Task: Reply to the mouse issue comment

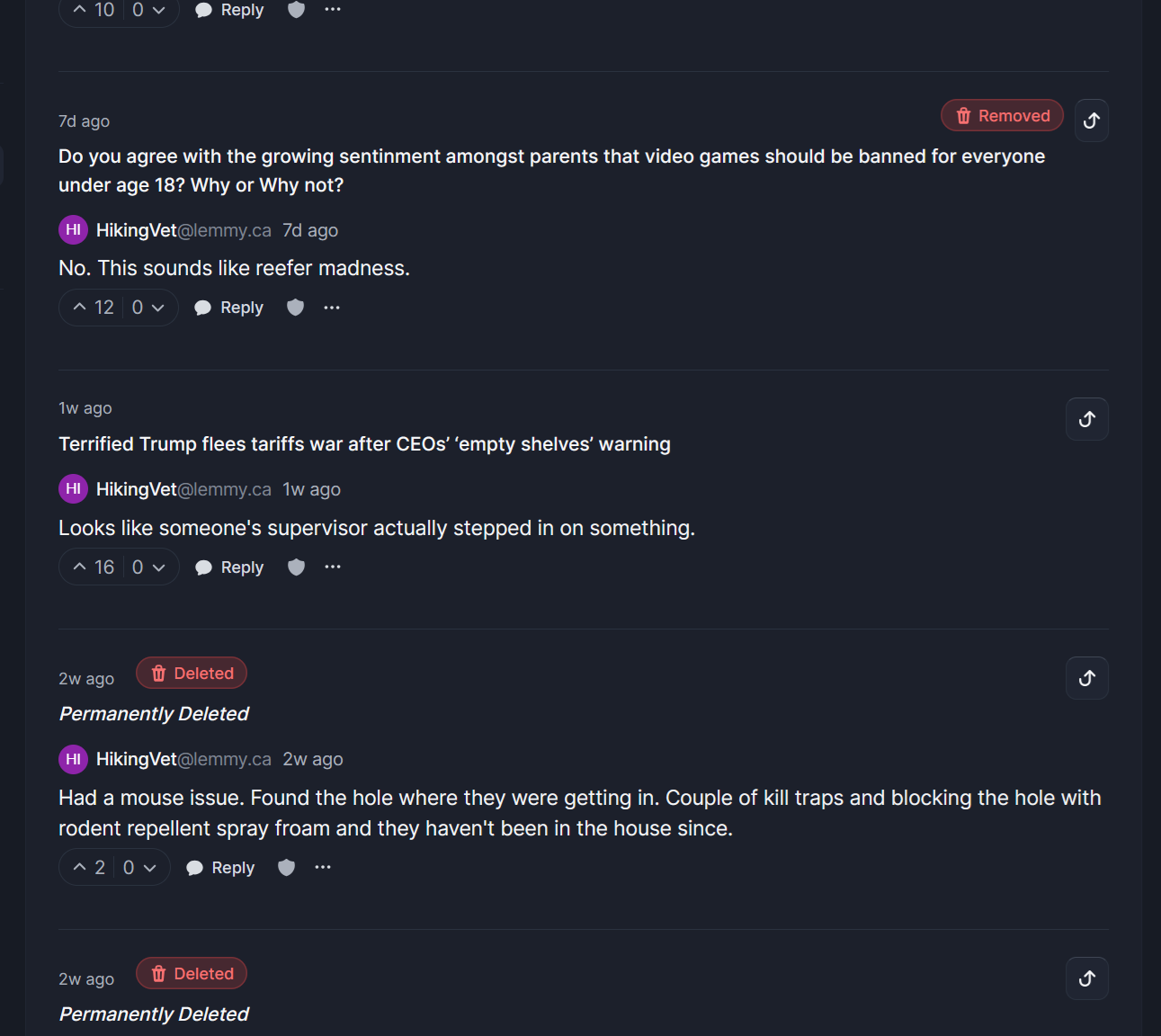Action: point(221,868)
